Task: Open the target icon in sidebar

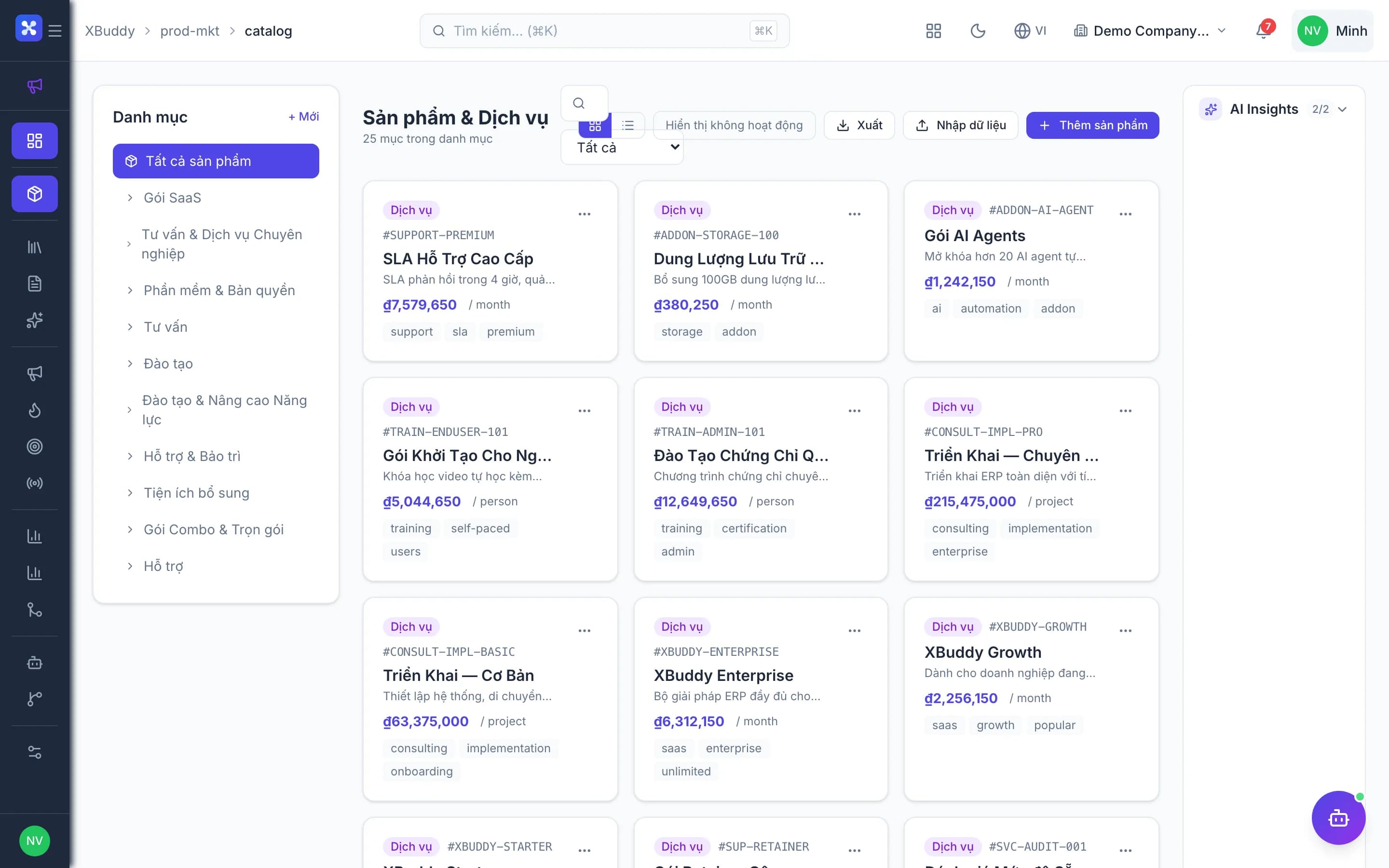Action: click(x=34, y=447)
